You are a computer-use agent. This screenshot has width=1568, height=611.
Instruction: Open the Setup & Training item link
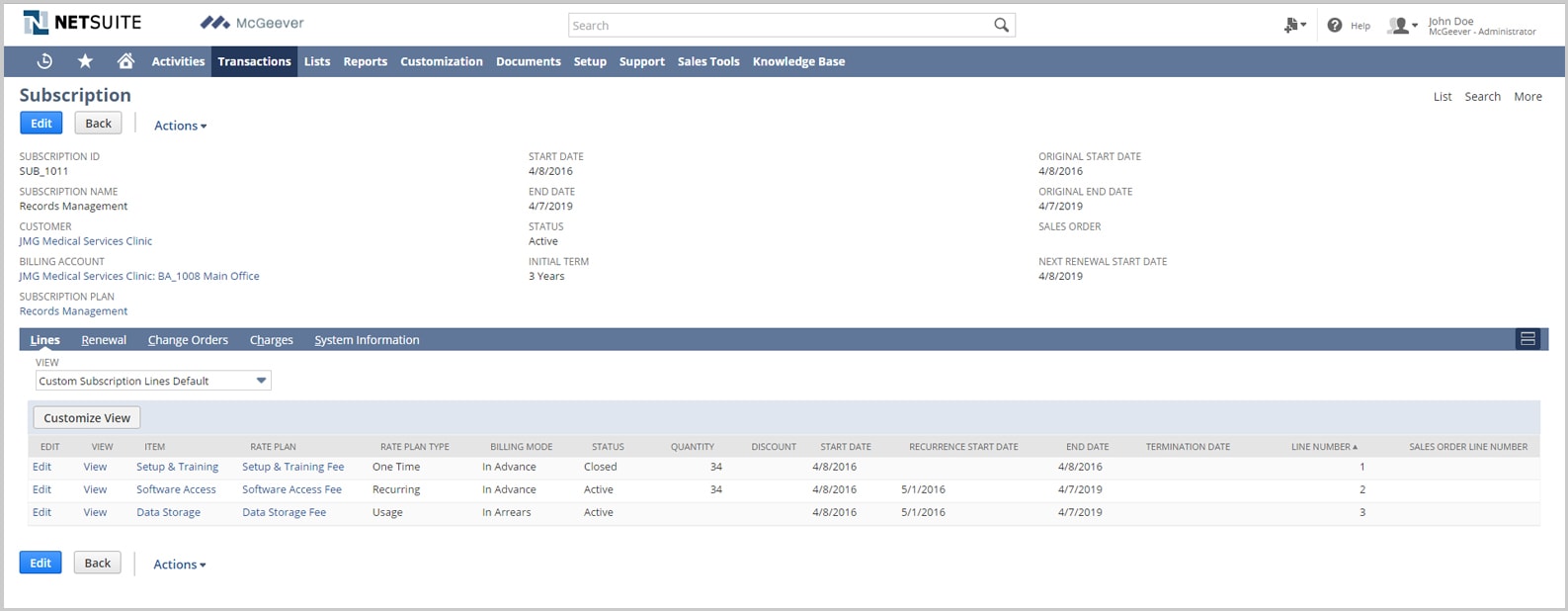point(177,467)
